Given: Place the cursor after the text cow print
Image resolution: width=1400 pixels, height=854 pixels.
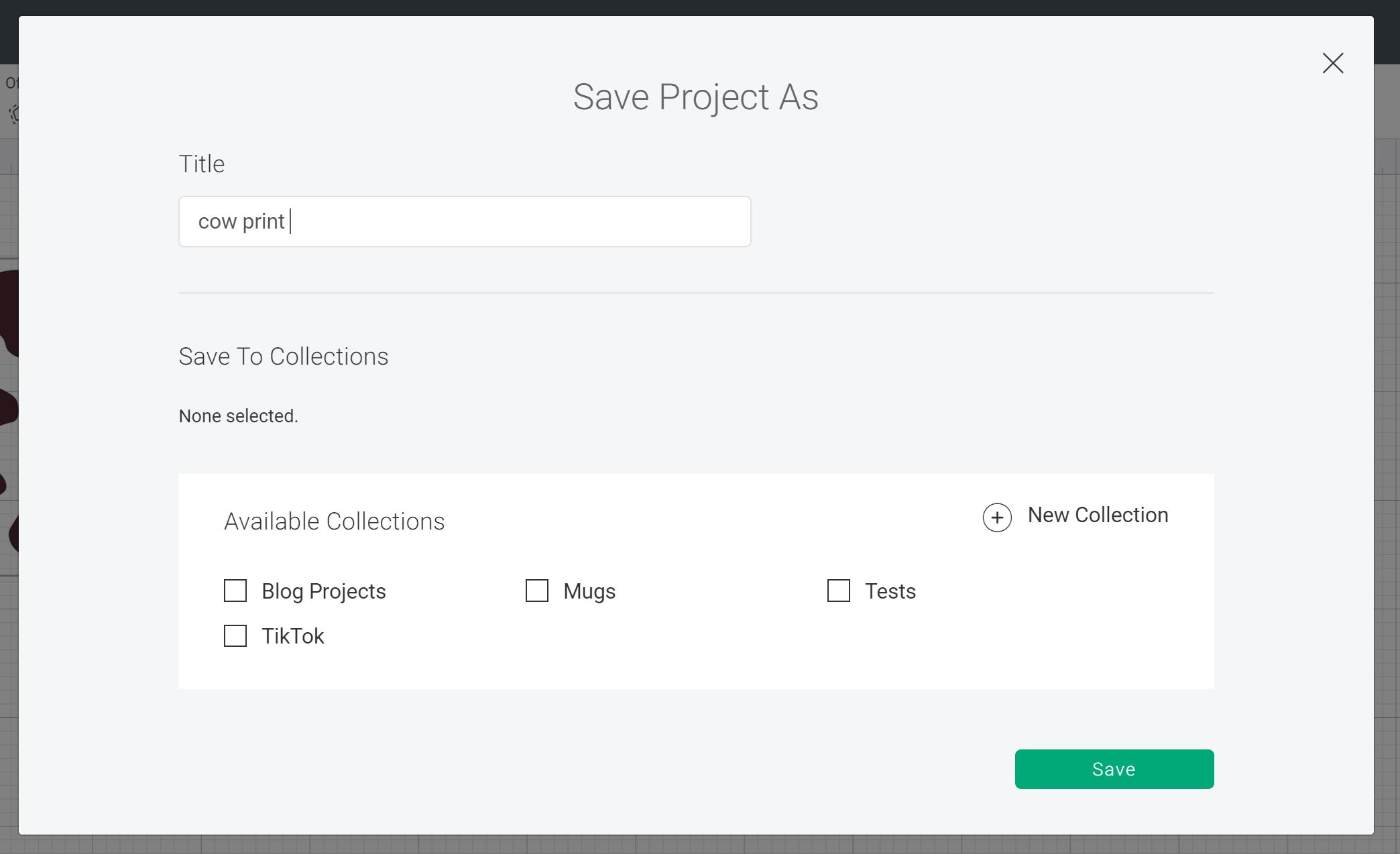Looking at the screenshot, I should [x=291, y=221].
